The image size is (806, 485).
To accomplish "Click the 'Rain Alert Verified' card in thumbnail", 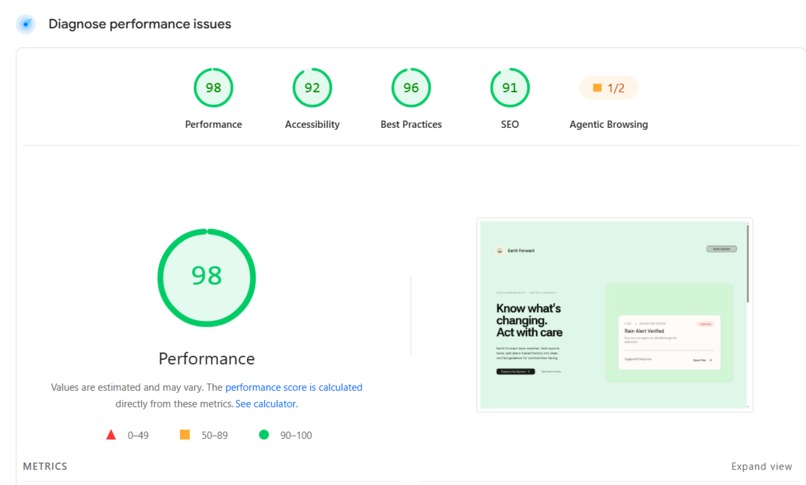I will pyautogui.click(x=669, y=342).
